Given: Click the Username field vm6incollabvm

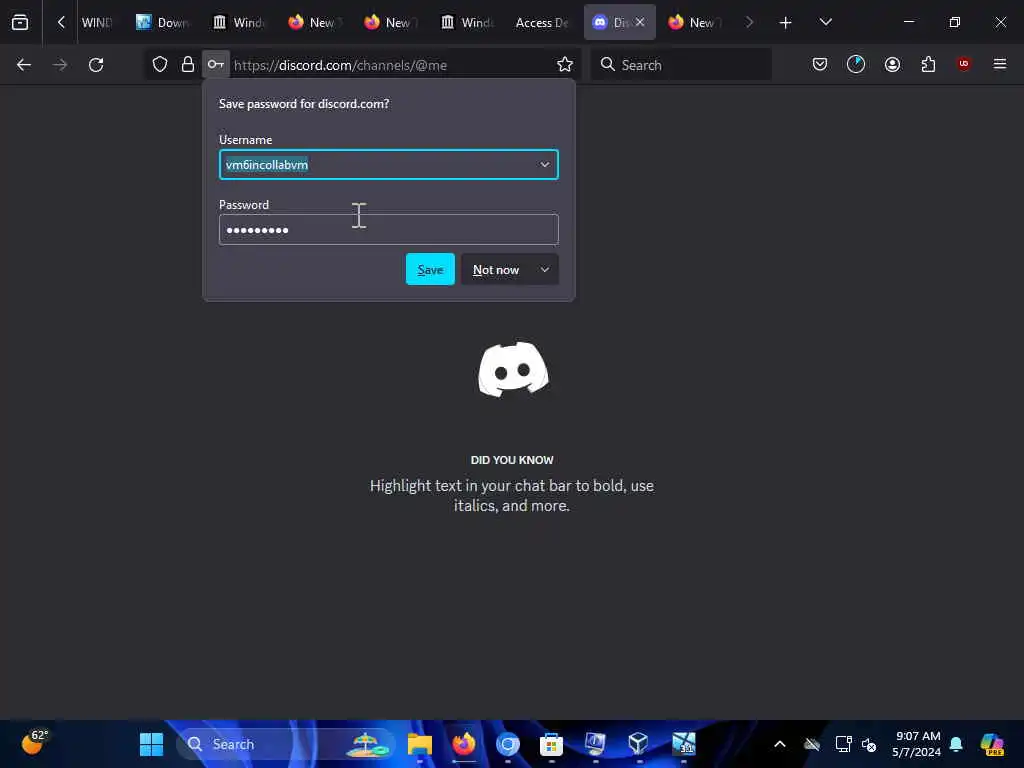Looking at the screenshot, I should click(x=389, y=165).
